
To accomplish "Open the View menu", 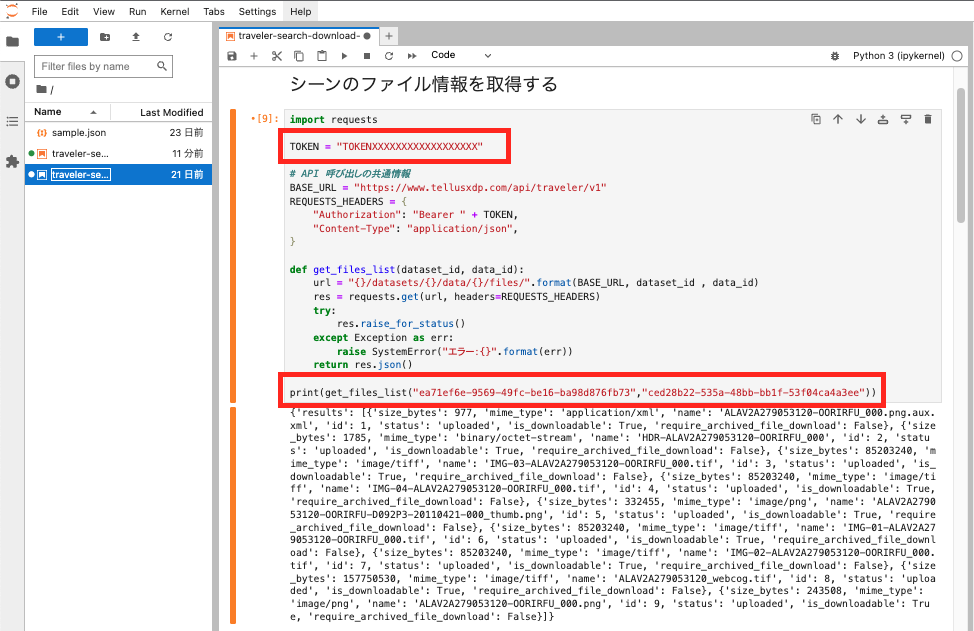I will tap(104, 11).
